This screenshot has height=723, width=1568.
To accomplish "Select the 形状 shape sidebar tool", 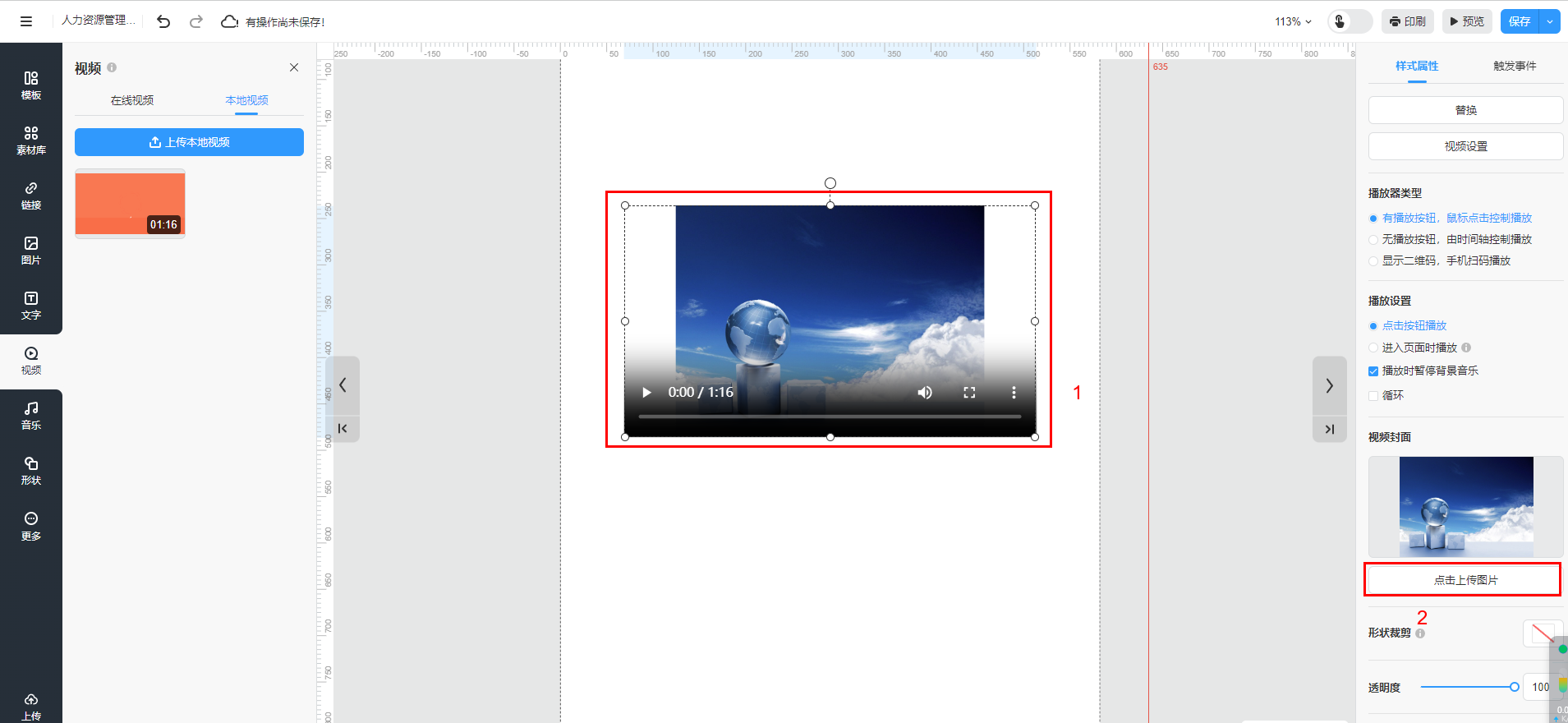I will 31,471.
